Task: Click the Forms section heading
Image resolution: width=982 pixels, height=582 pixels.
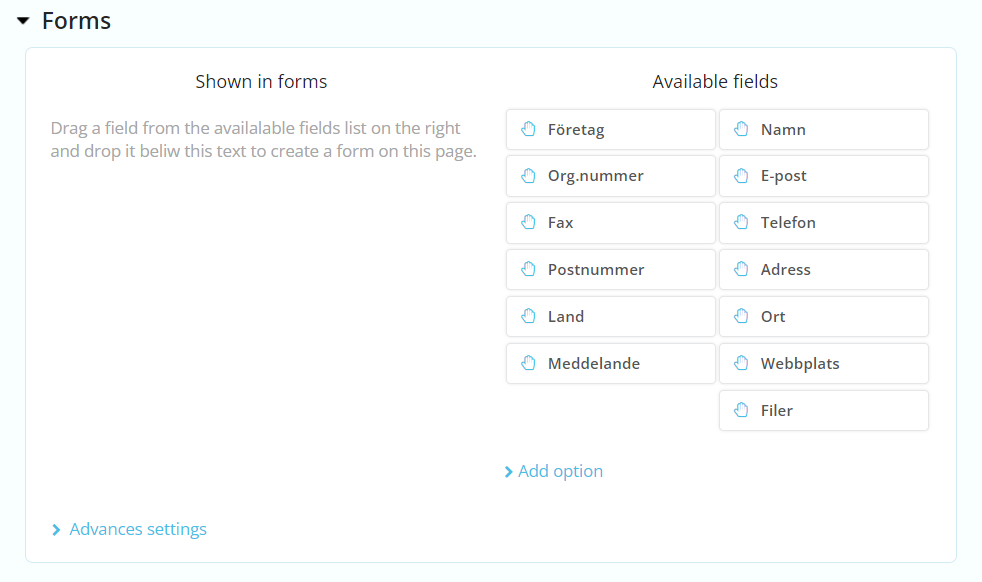Action: [76, 21]
